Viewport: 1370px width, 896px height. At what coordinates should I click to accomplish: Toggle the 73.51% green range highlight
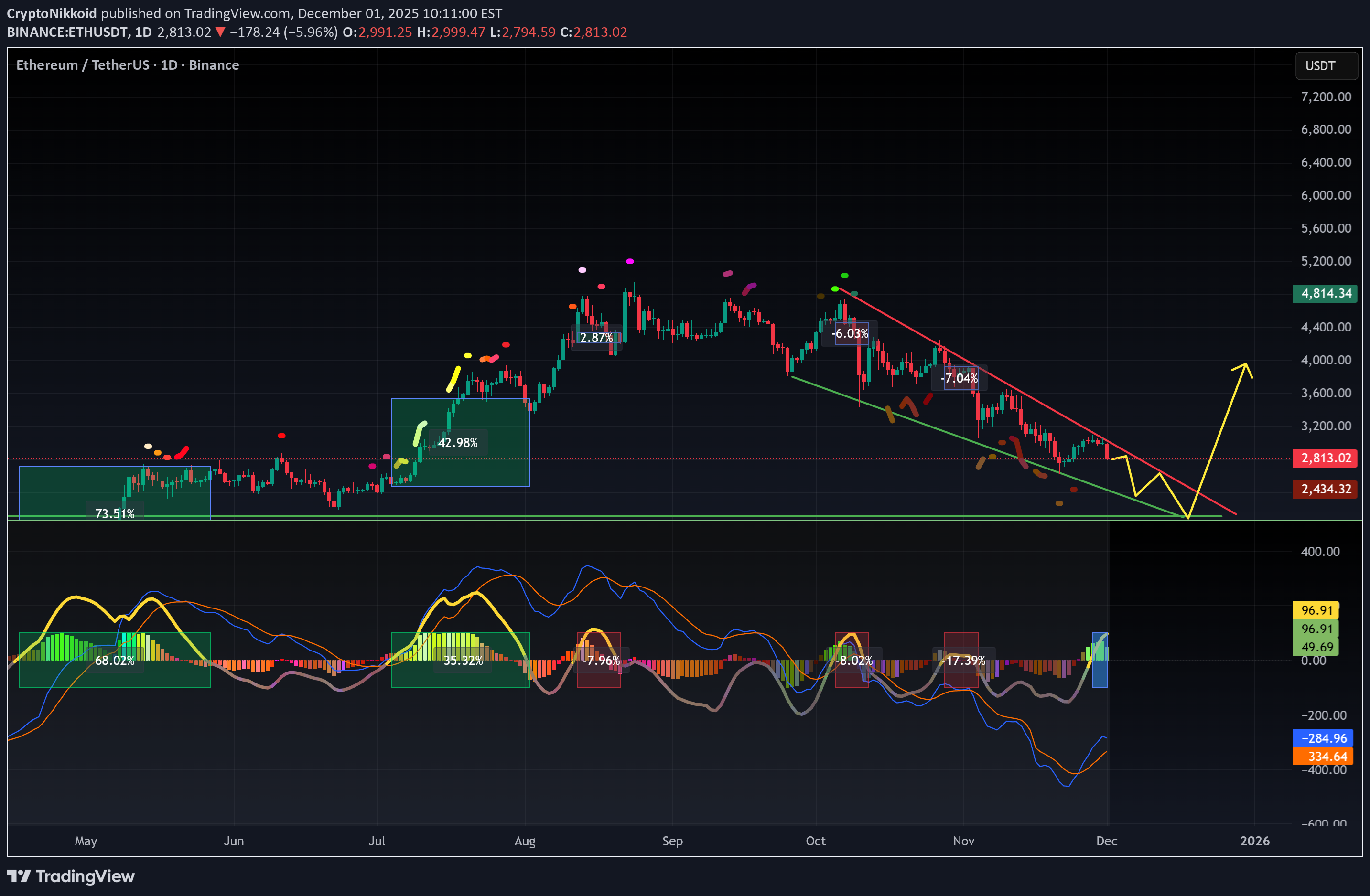tap(115, 513)
